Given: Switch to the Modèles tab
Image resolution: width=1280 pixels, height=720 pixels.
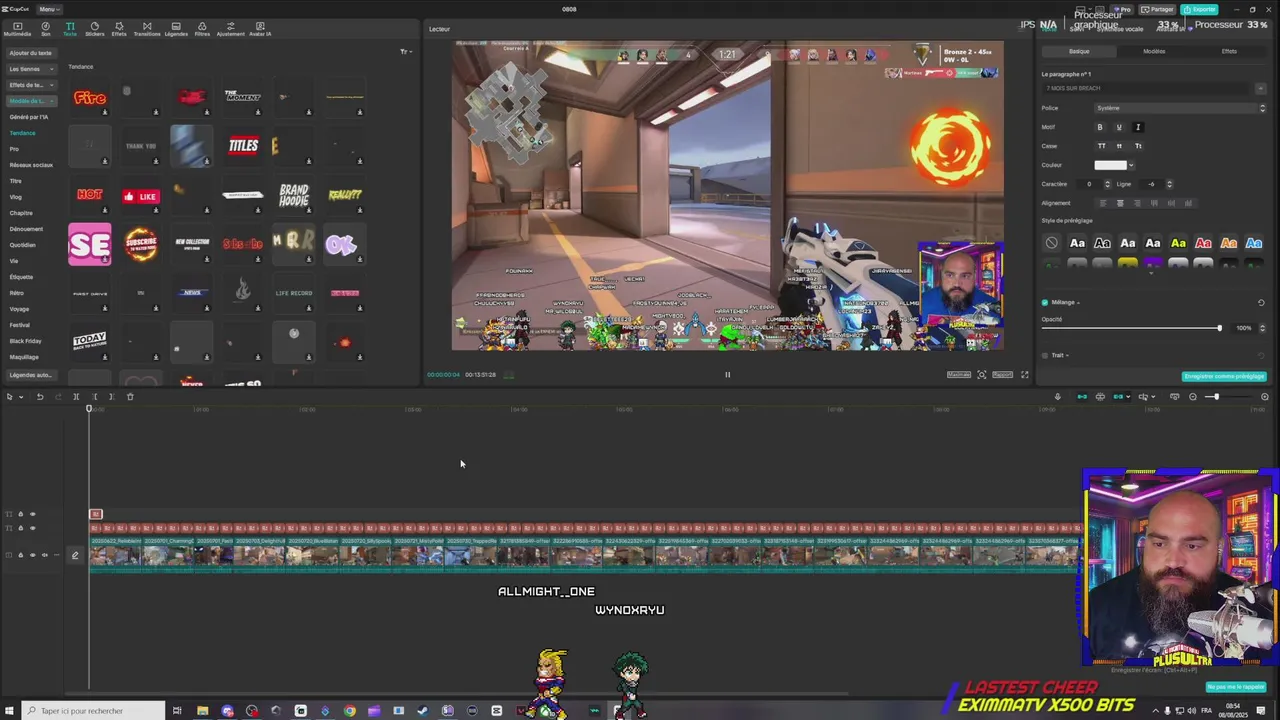Looking at the screenshot, I should point(1154,51).
